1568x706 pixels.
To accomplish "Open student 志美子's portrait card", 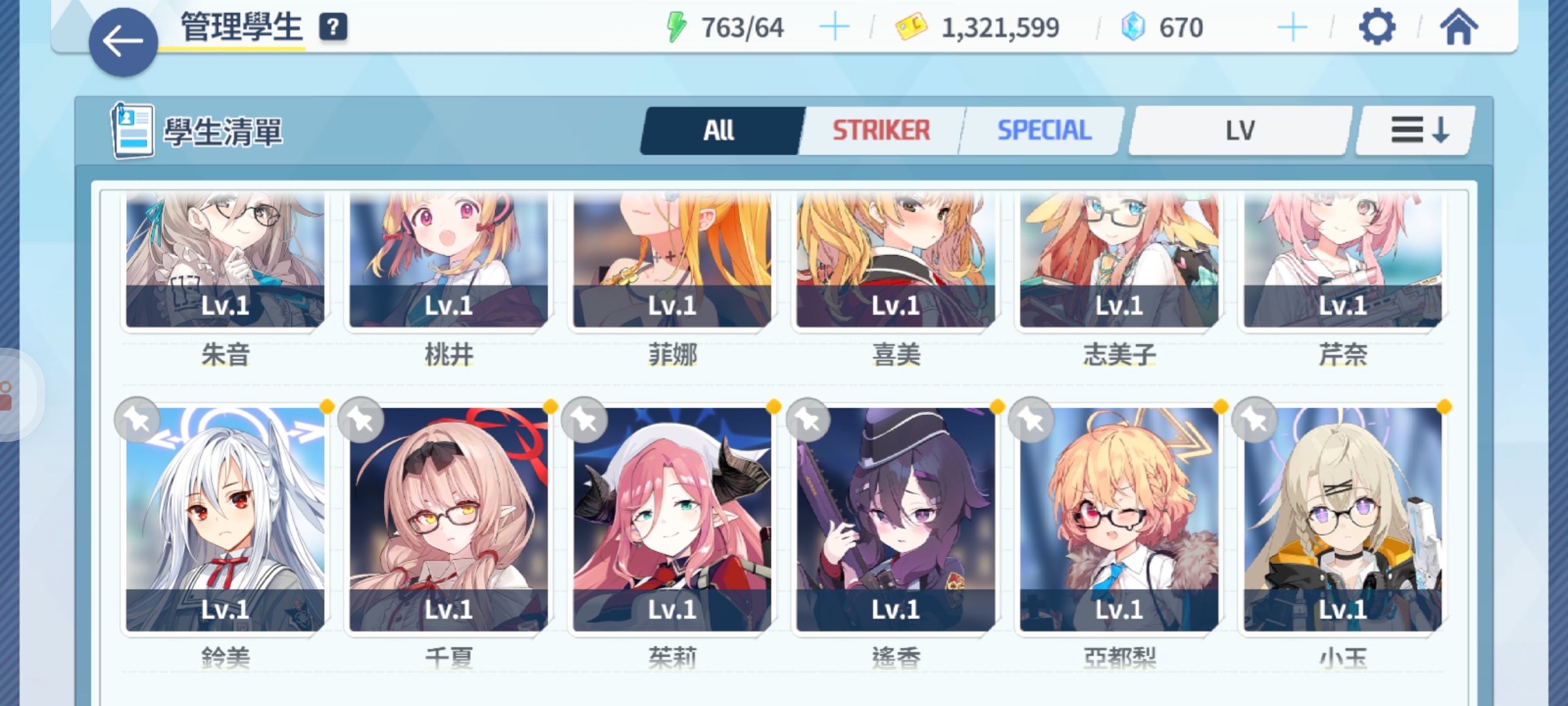I will click(x=1119, y=260).
